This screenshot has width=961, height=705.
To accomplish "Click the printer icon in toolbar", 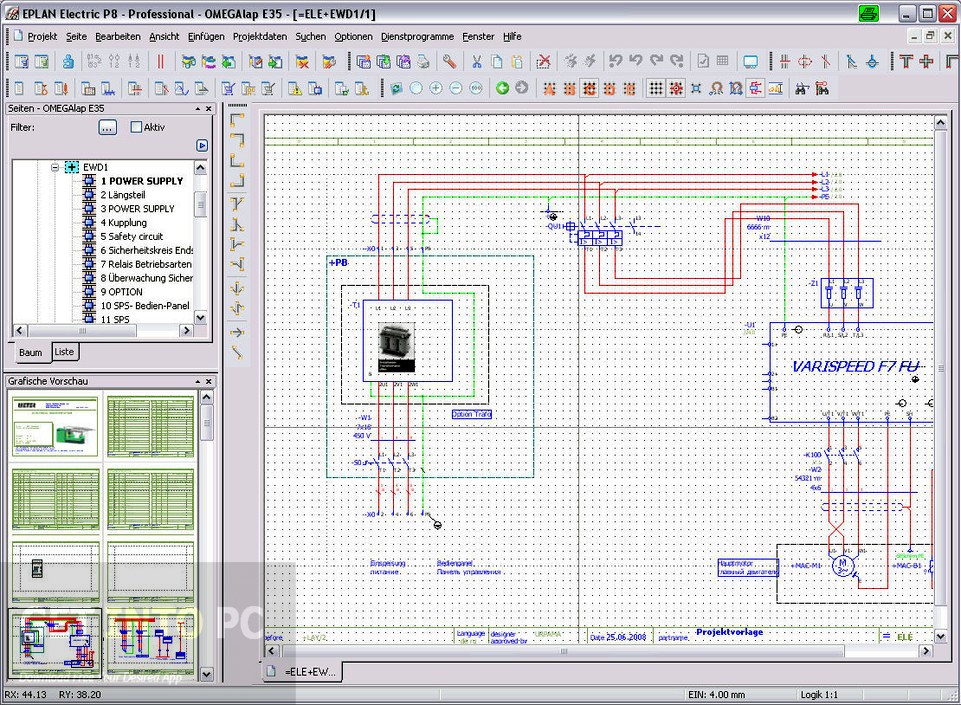I will click(424, 61).
